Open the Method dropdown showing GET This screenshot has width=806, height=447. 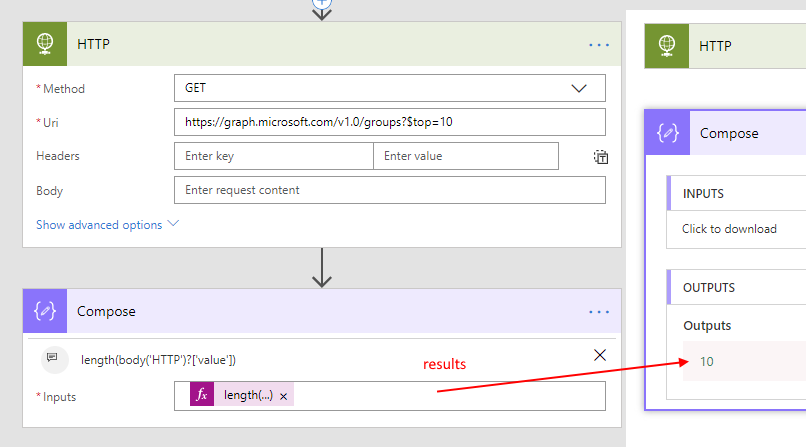(389, 88)
